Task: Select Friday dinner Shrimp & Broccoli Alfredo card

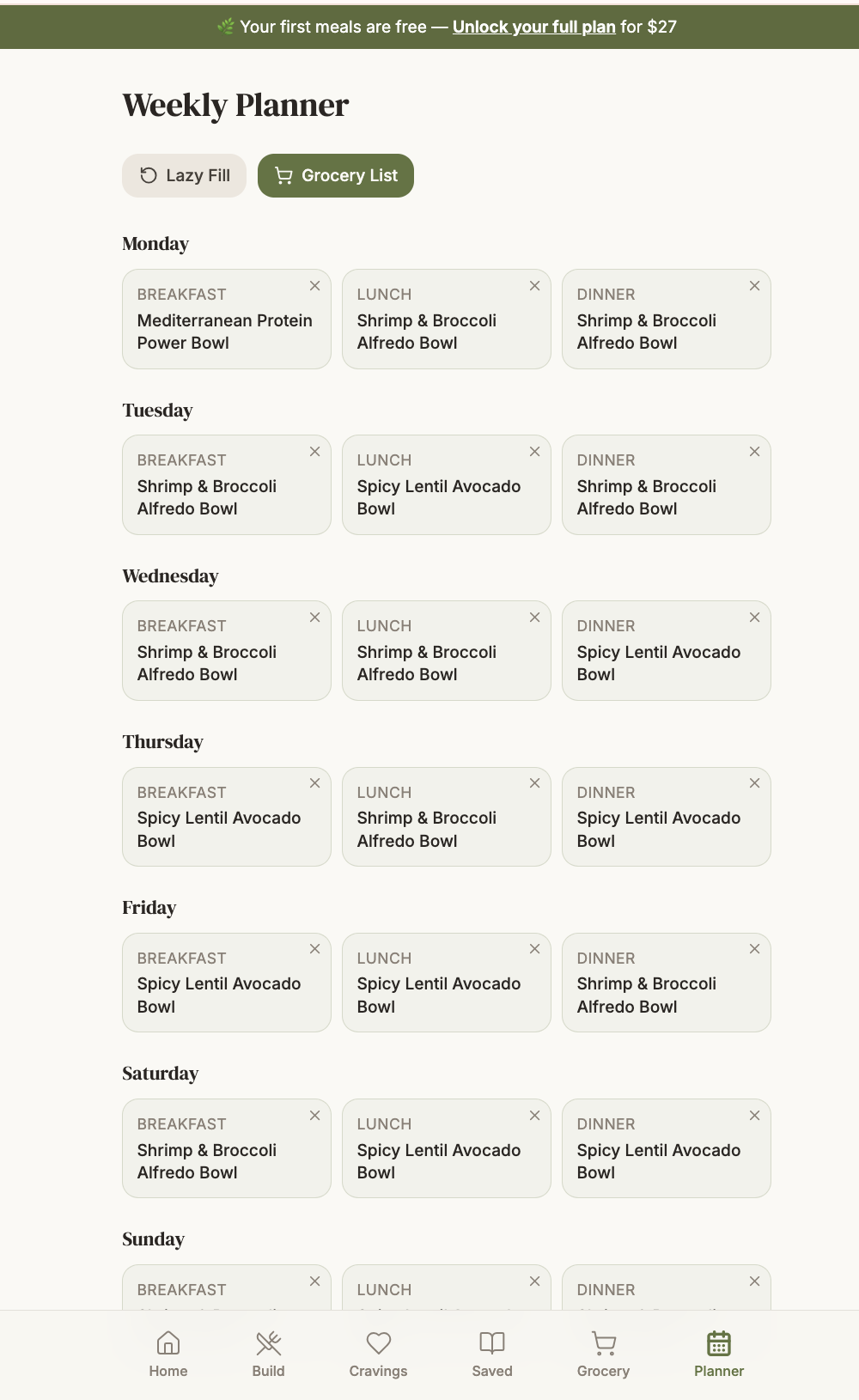Action: click(x=667, y=983)
